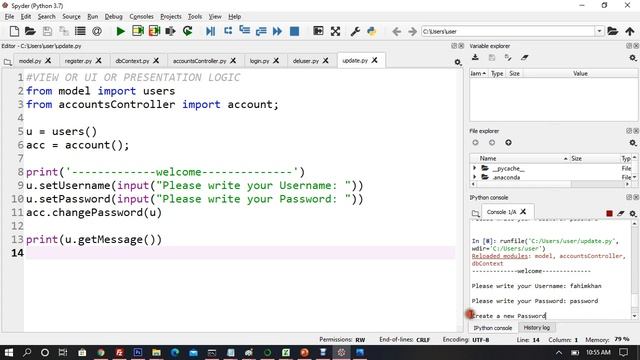Switch to login.py tab
This screenshot has height=360, width=640.
pos(259,61)
